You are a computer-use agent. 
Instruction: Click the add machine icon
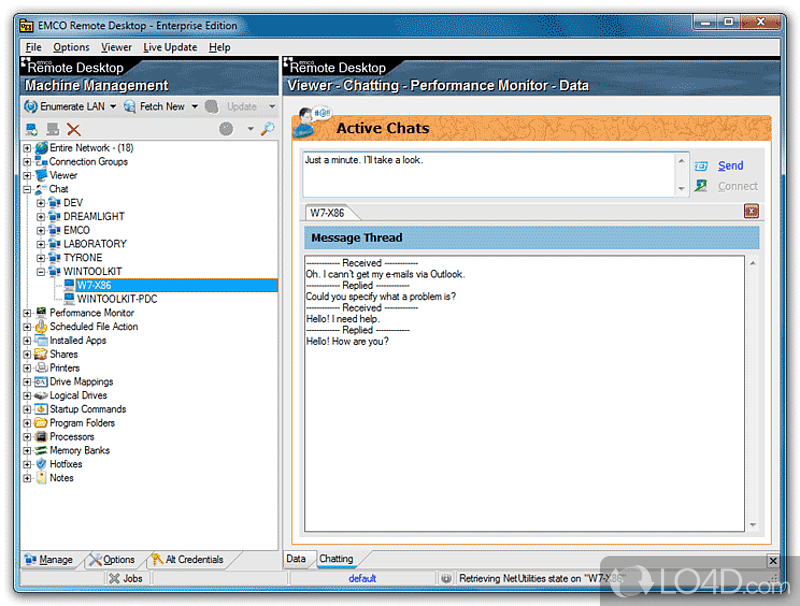point(32,129)
